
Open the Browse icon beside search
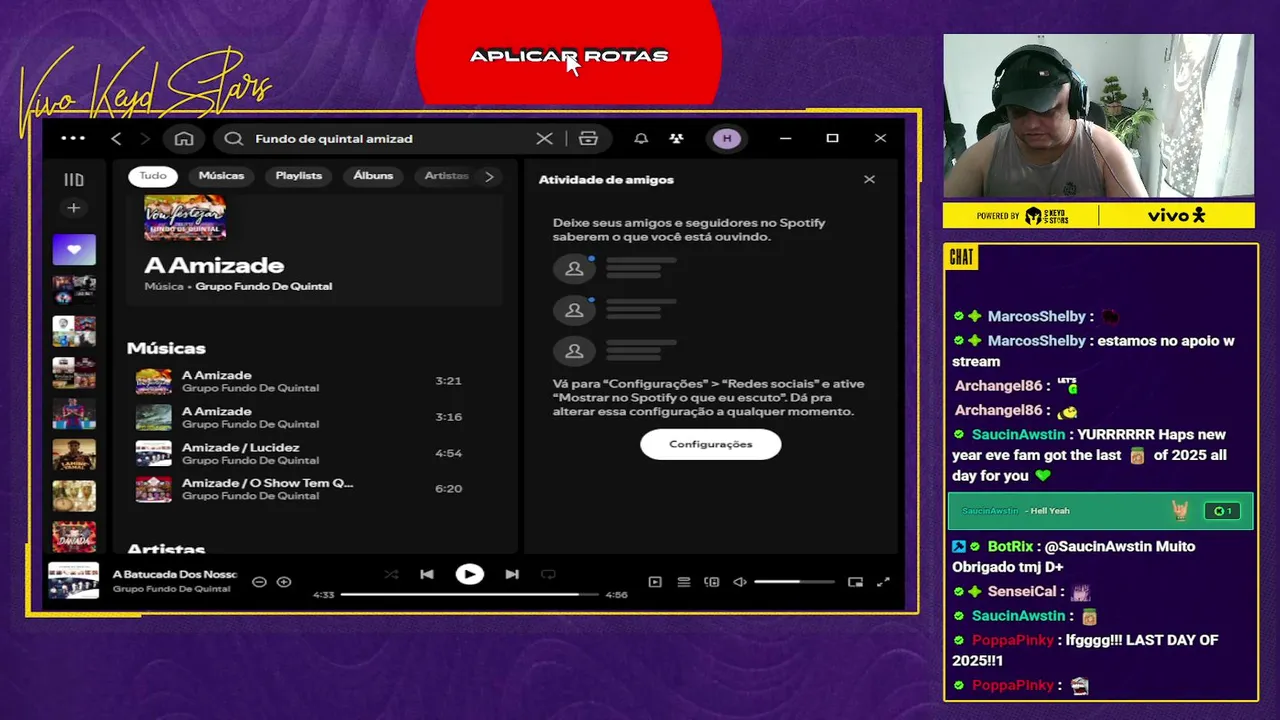tap(588, 139)
